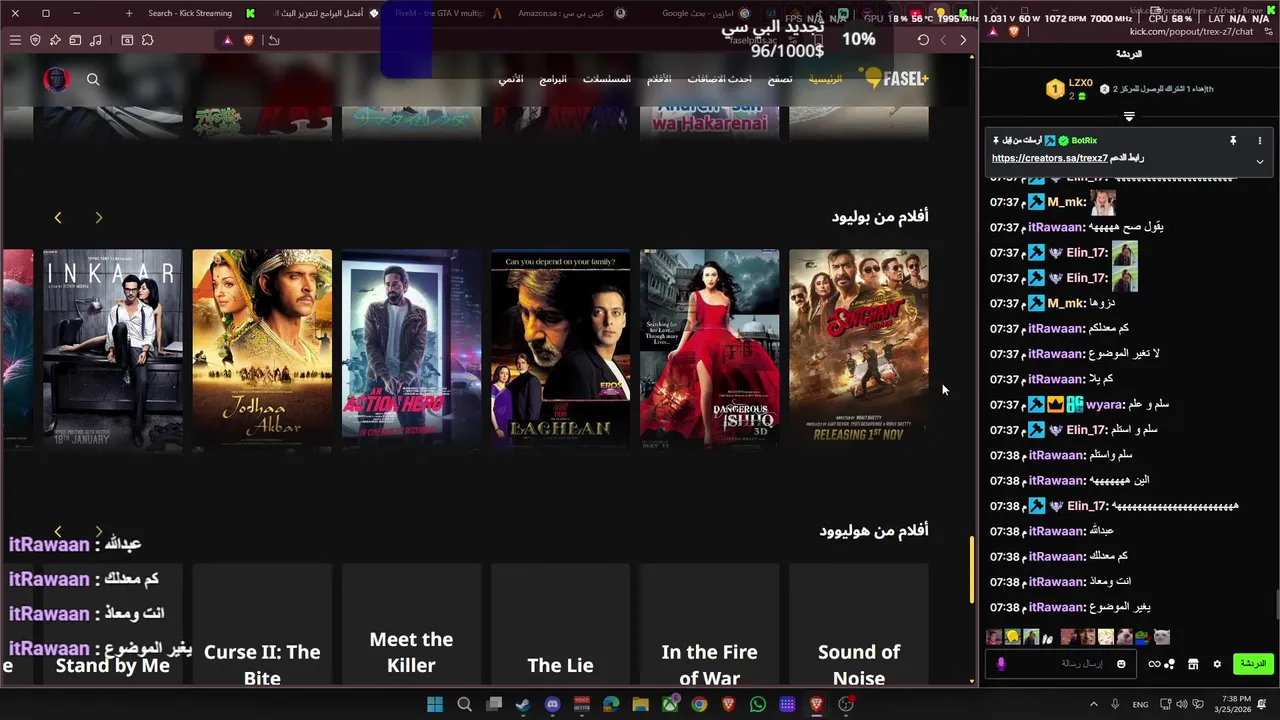
Task: Open The Lie movie card
Action: click(x=560, y=624)
